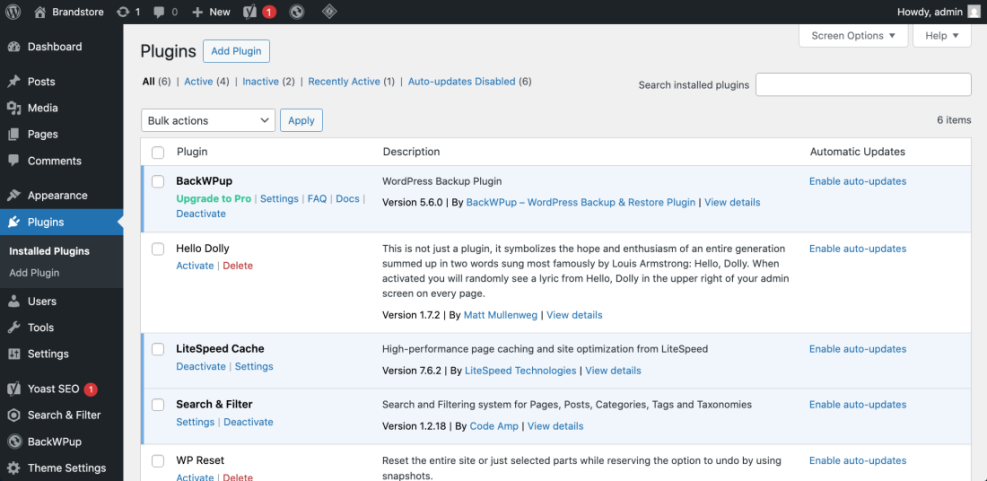Image resolution: width=987 pixels, height=481 pixels.
Task: Click the Yoast SEO notification badge in sidebar
Action: pyautogui.click(x=91, y=389)
